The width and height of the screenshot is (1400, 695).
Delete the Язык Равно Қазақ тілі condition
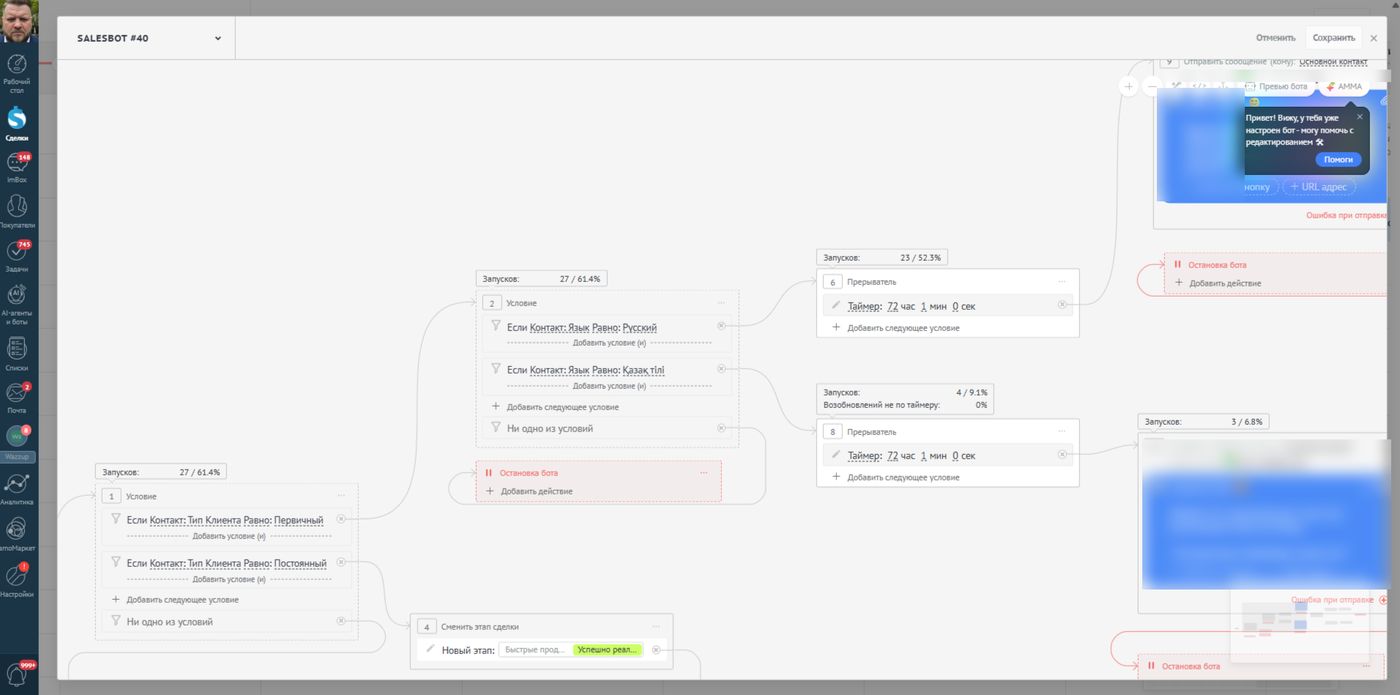tap(721, 369)
